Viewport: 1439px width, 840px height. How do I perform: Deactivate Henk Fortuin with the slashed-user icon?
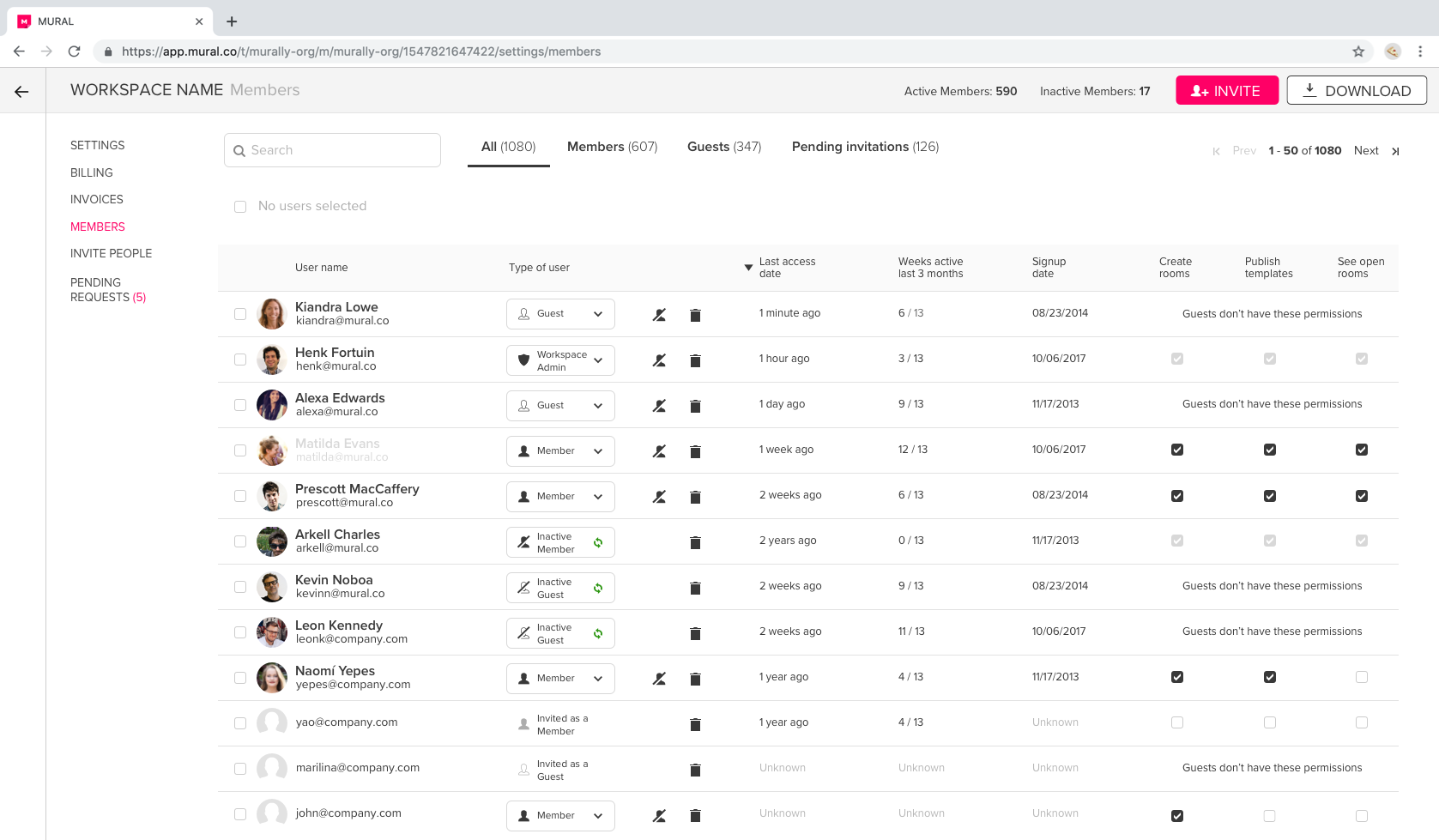pyautogui.click(x=659, y=360)
